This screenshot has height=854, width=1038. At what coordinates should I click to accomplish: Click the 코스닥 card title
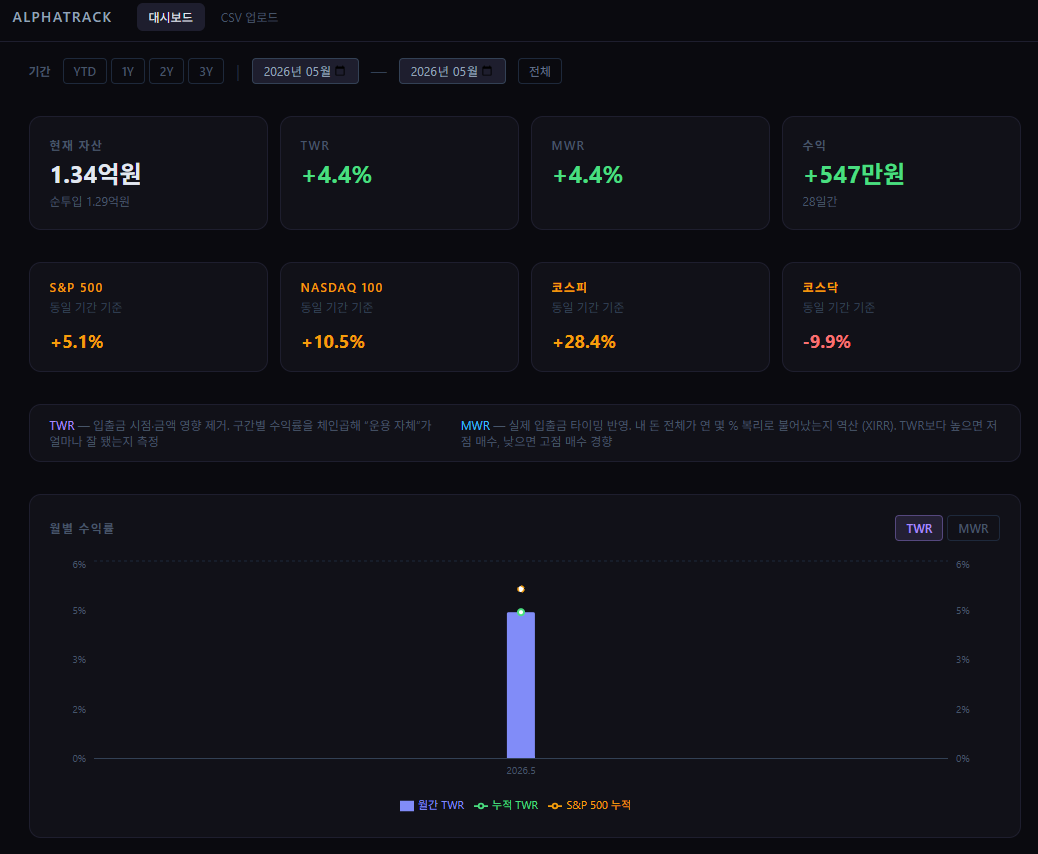click(x=820, y=287)
